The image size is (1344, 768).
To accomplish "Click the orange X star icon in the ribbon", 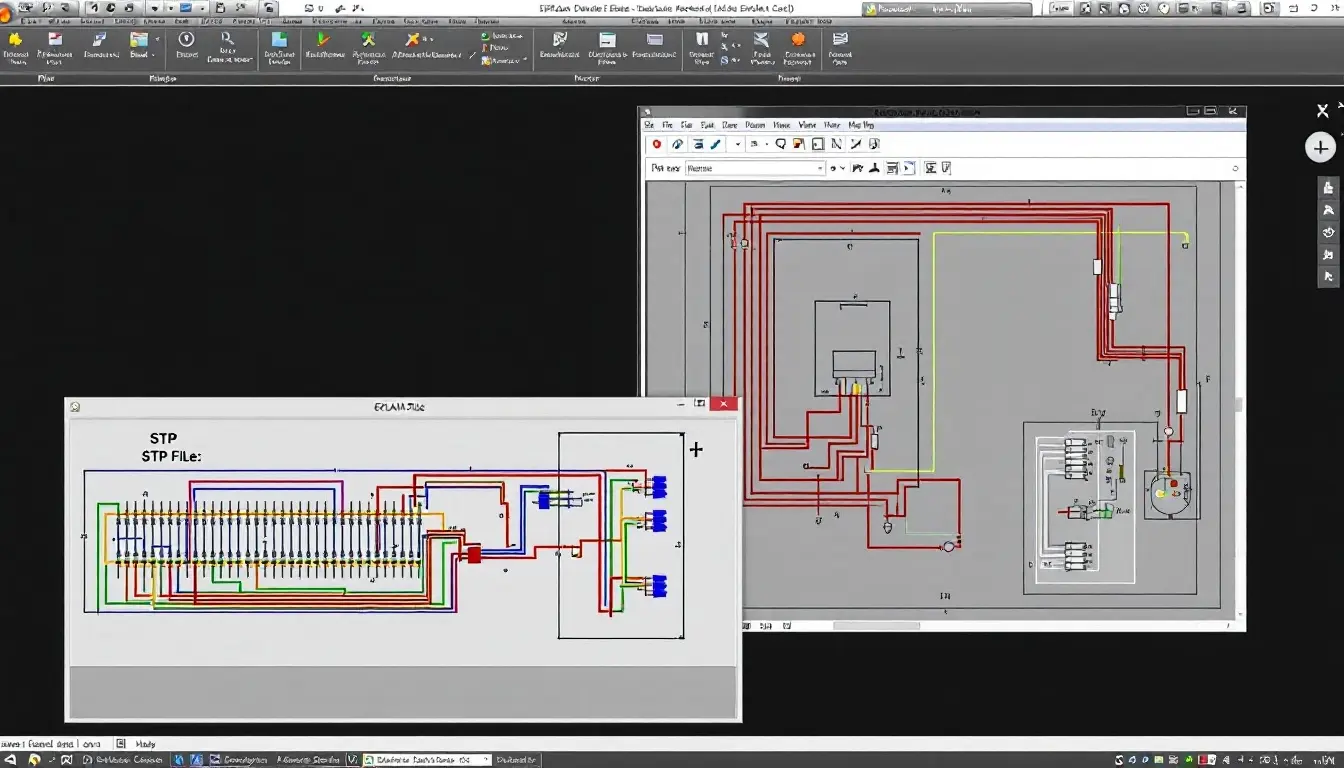I will click(412, 40).
